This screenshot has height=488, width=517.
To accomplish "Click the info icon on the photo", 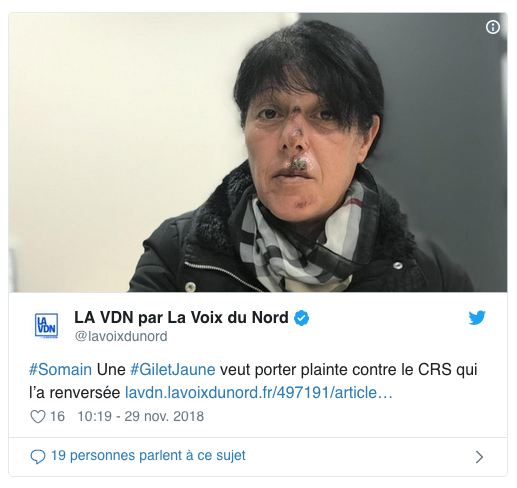I will click(493, 27).
